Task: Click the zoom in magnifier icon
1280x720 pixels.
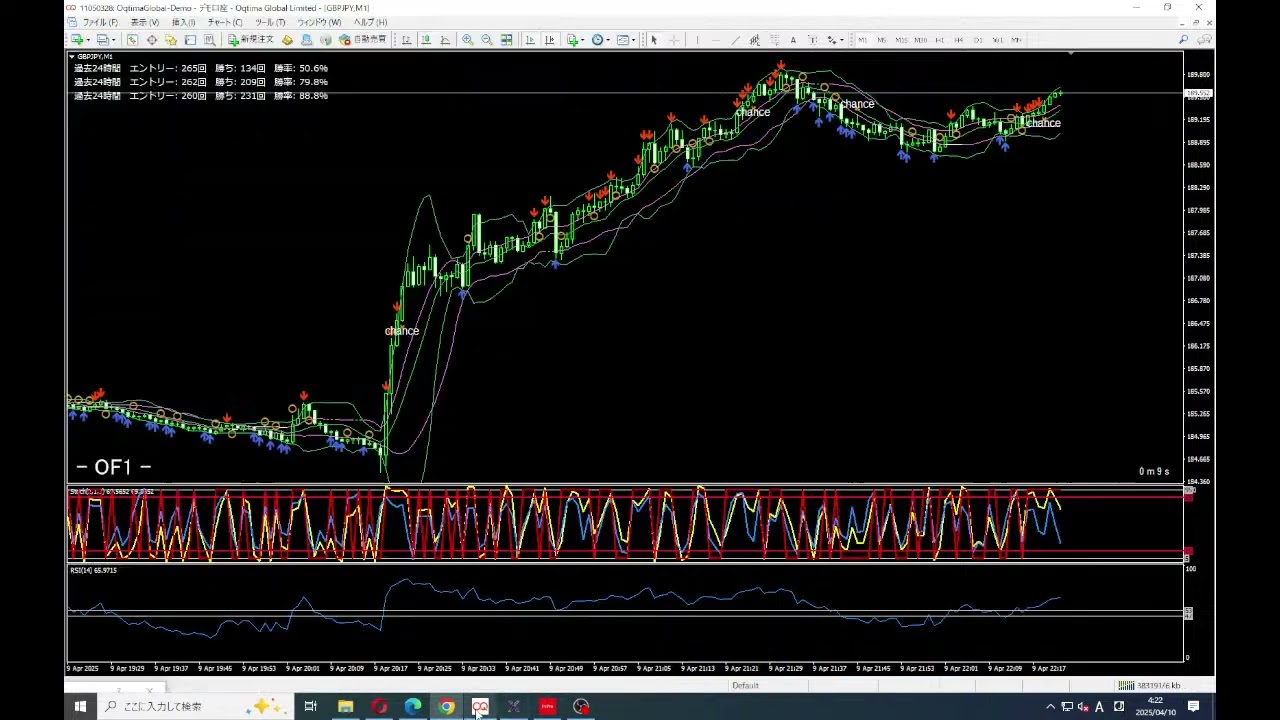Action: [x=467, y=40]
